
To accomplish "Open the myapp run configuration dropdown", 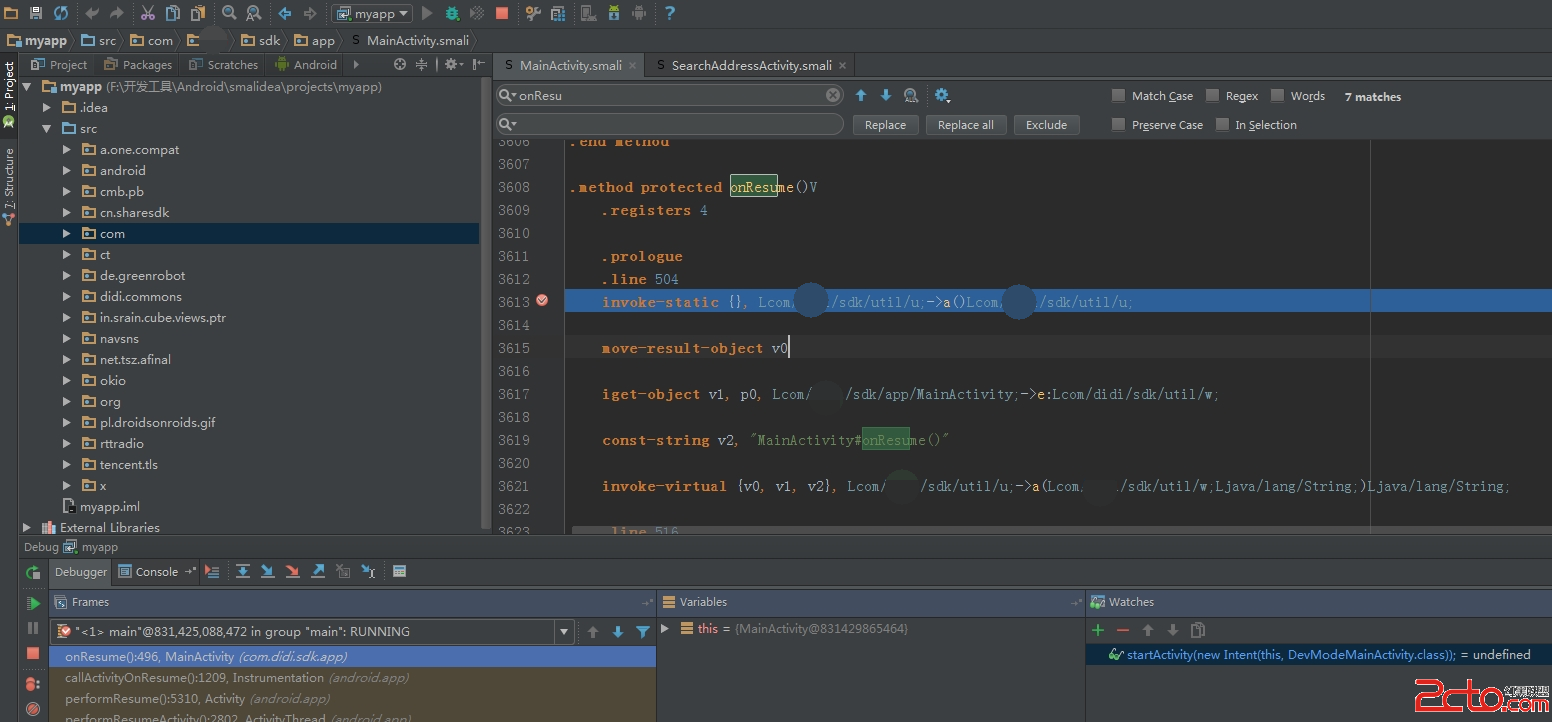I will [x=373, y=13].
